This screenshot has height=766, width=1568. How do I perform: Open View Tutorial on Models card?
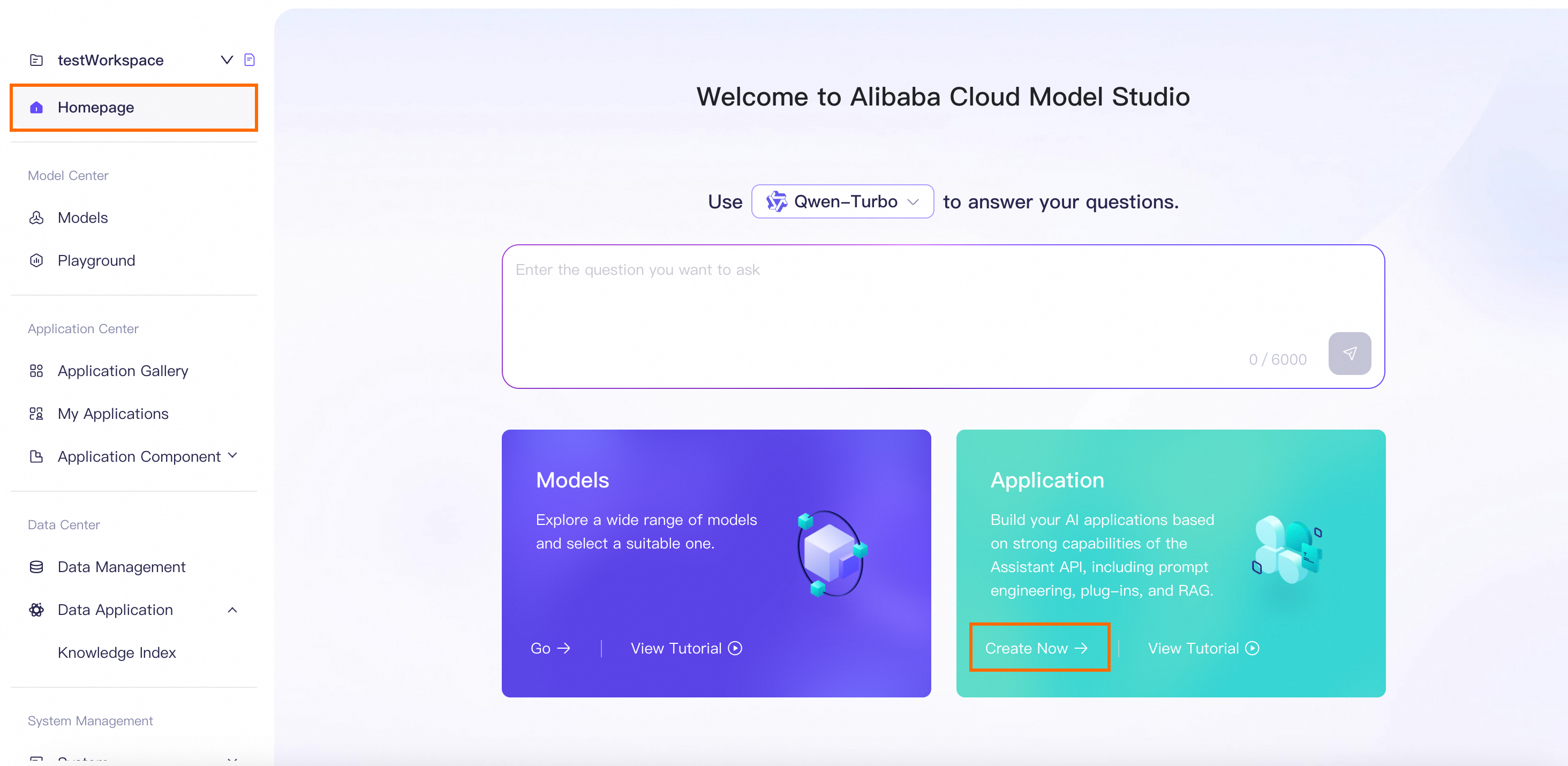pyautogui.click(x=685, y=648)
